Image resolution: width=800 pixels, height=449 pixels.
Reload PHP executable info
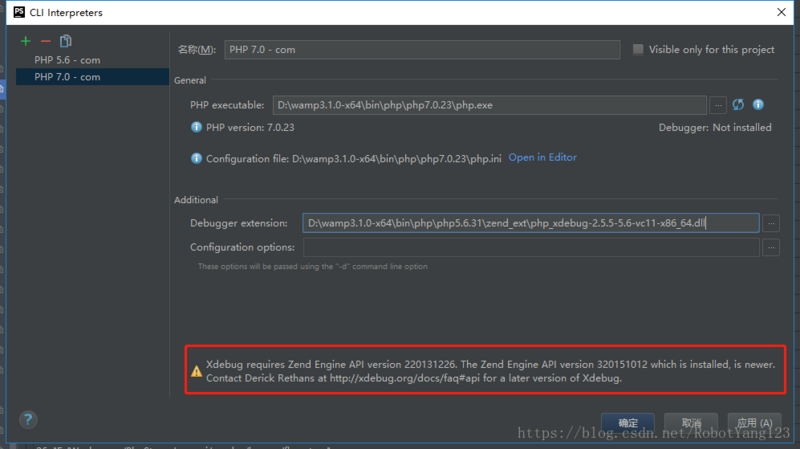click(738, 105)
